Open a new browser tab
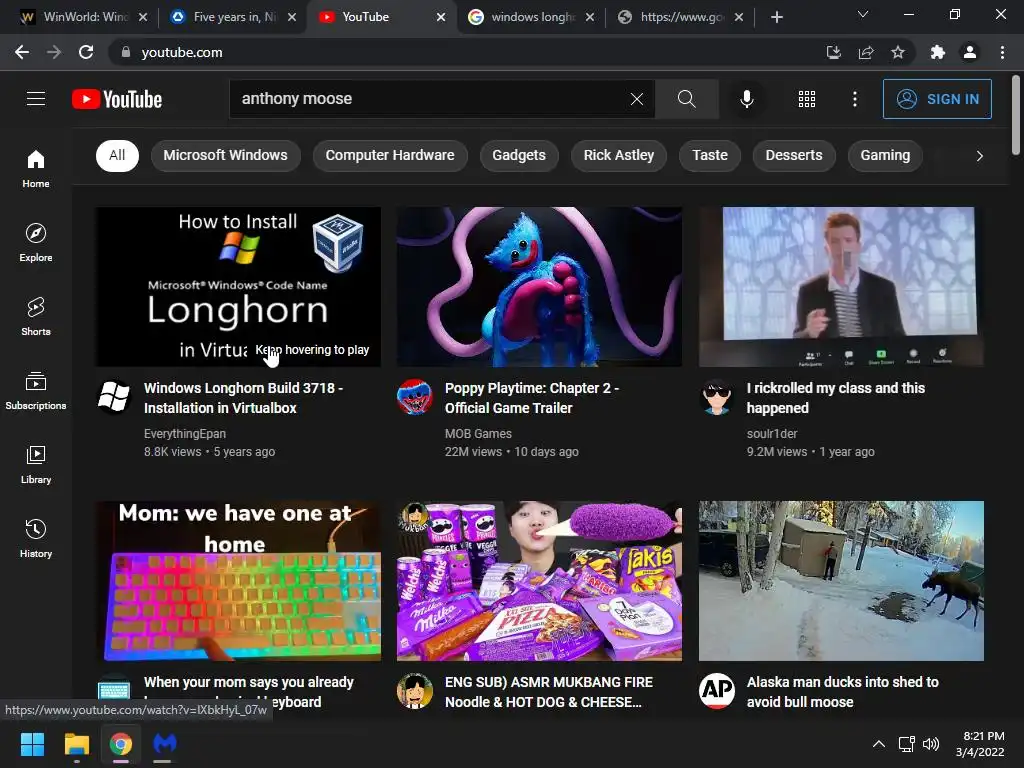The image size is (1024, 768). (776, 17)
